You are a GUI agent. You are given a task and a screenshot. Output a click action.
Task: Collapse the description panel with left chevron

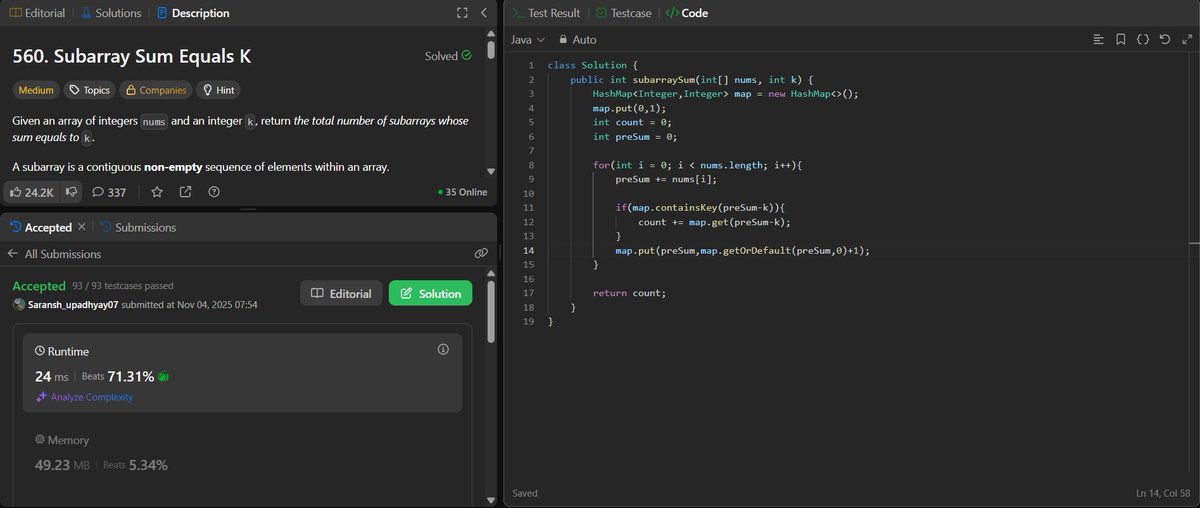coord(483,13)
